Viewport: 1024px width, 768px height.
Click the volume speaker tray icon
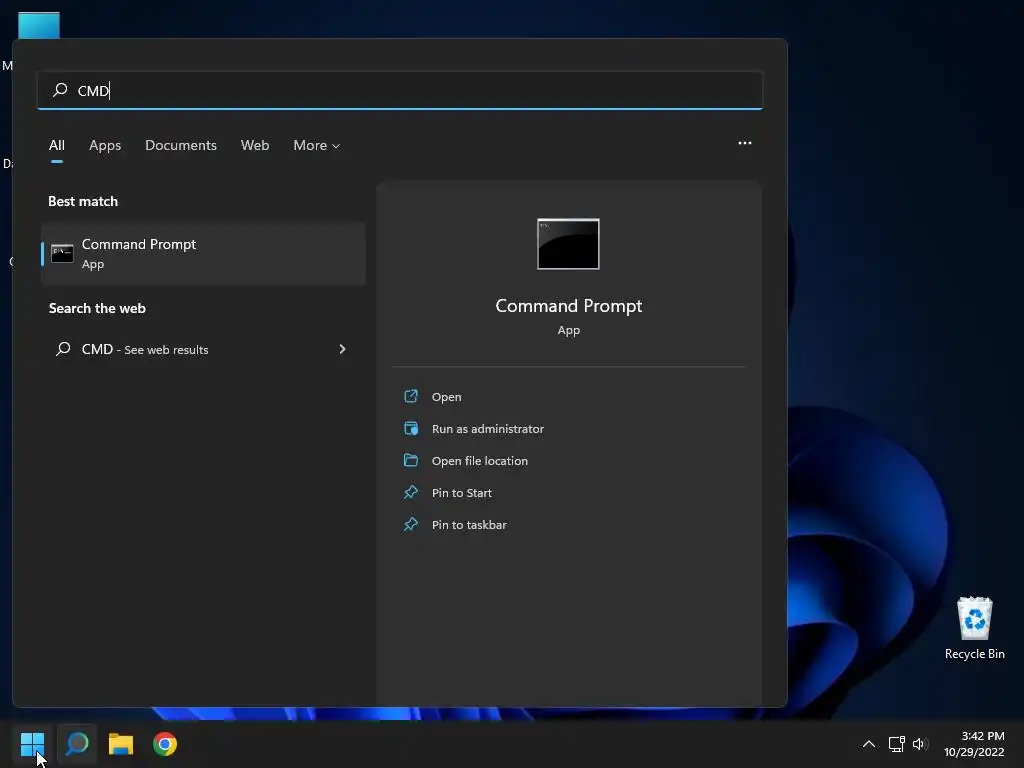(920, 744)
